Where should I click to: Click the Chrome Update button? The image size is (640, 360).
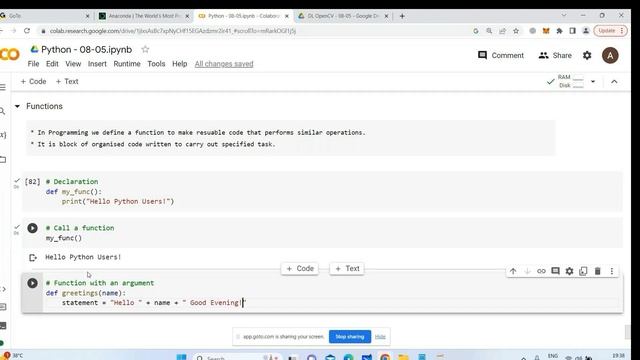point(610,31)
